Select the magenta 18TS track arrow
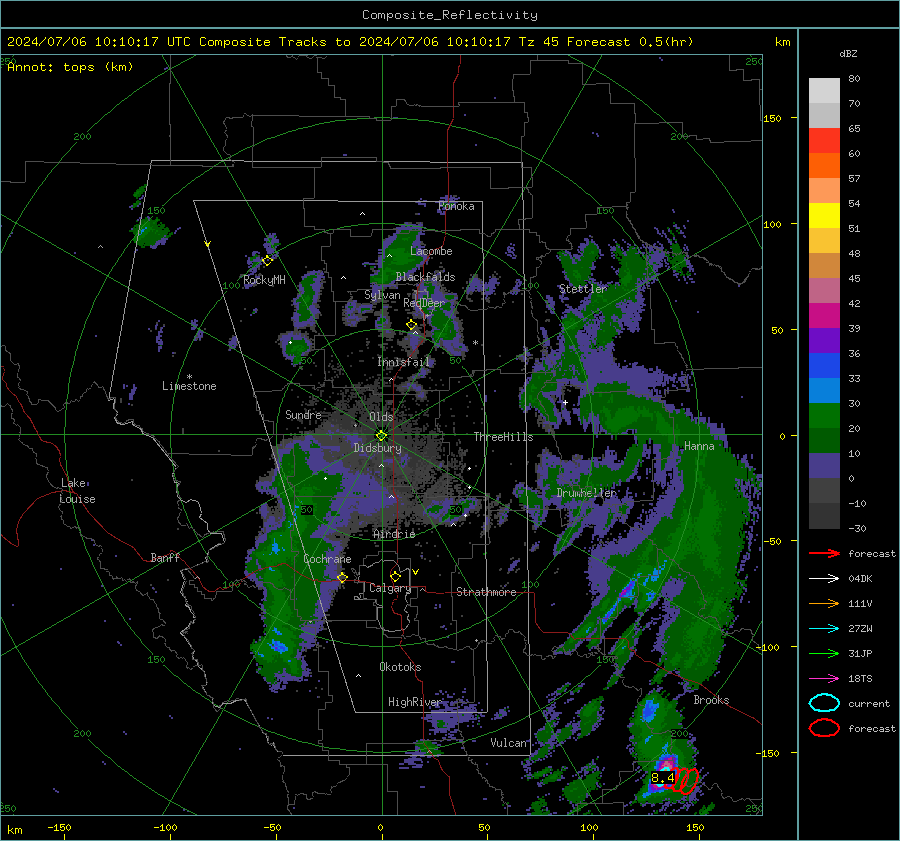Image resolution: width=900 pixels, height=841 pixels. coord(824,679)
